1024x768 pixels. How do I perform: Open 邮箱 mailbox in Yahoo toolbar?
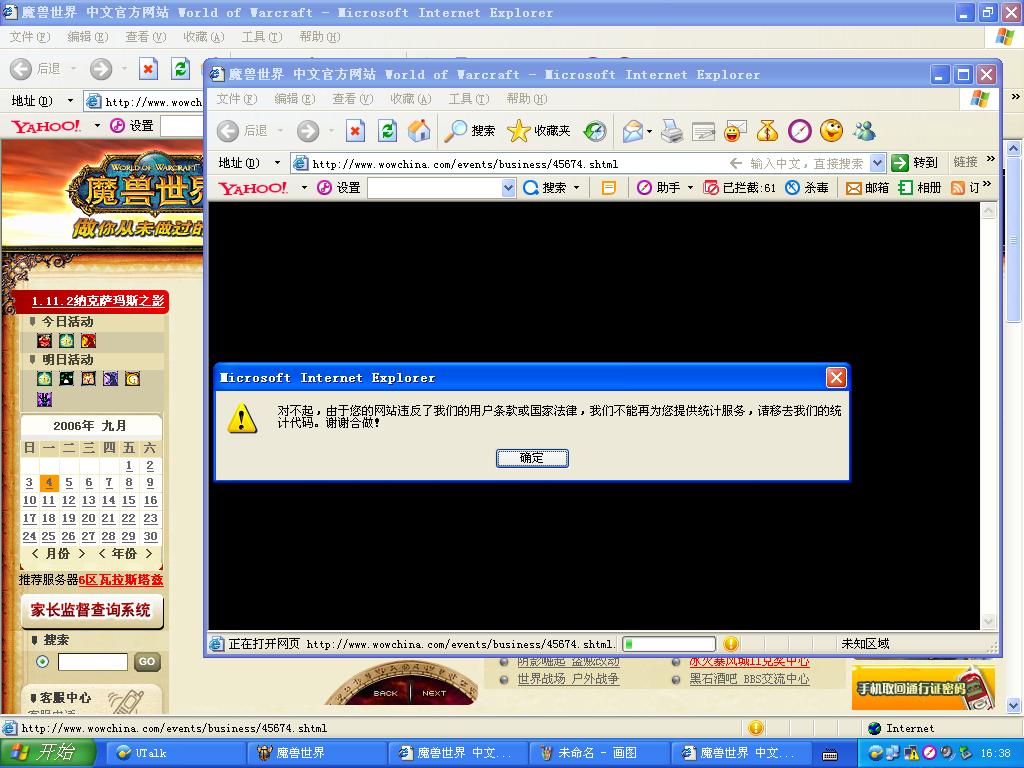pyautogui.click(x=867, y=188)
